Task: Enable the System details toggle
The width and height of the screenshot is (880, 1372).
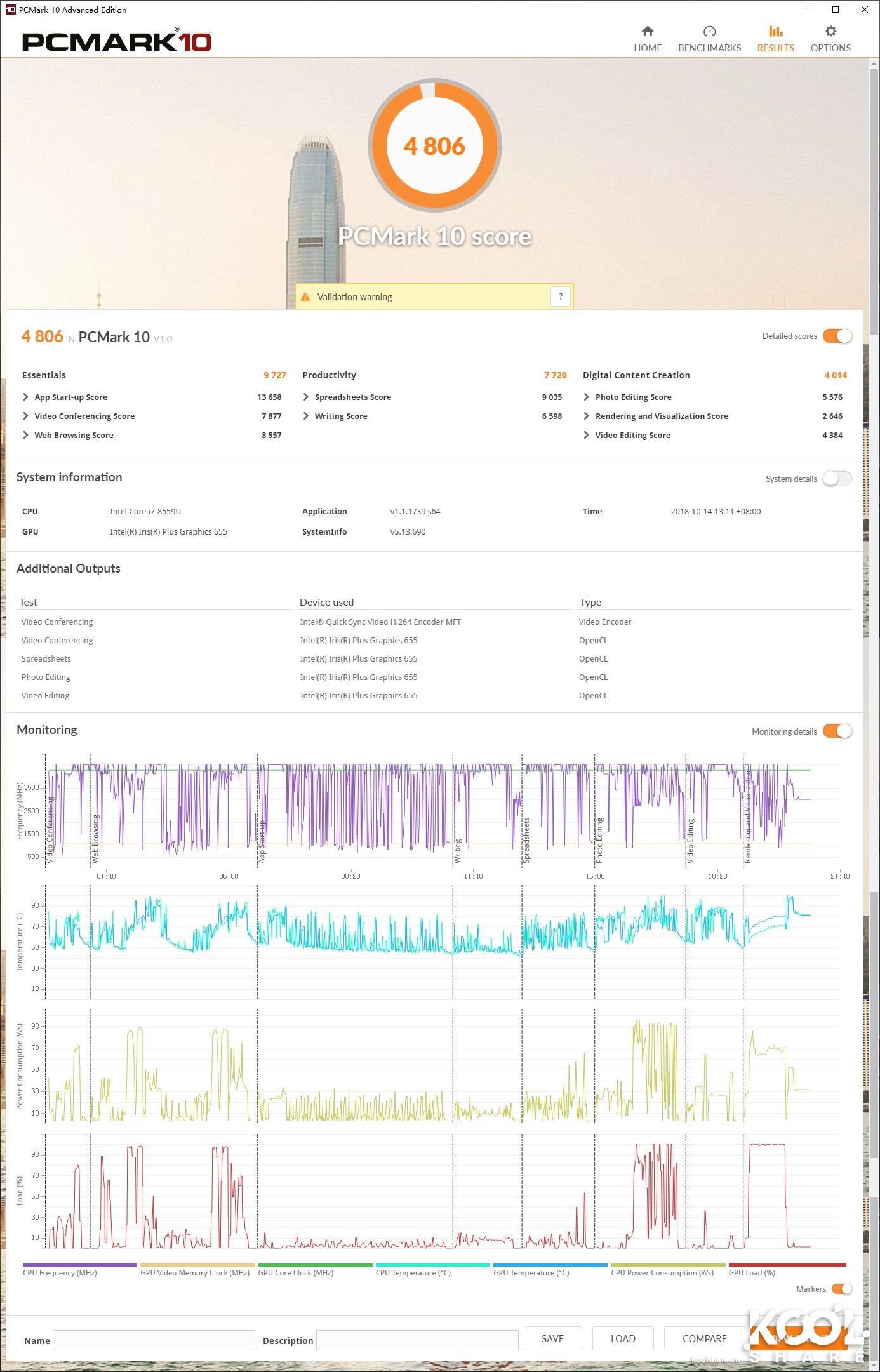Action: click(x=837, y=479)
